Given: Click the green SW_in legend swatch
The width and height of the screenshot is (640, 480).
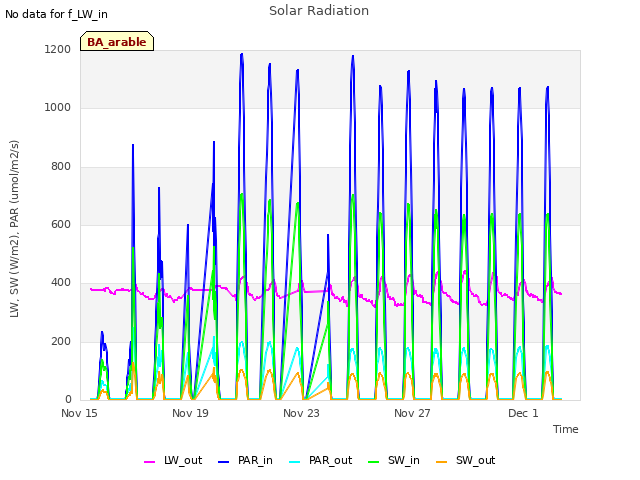Looking at the screenshot, I should (x=373, y=462).
